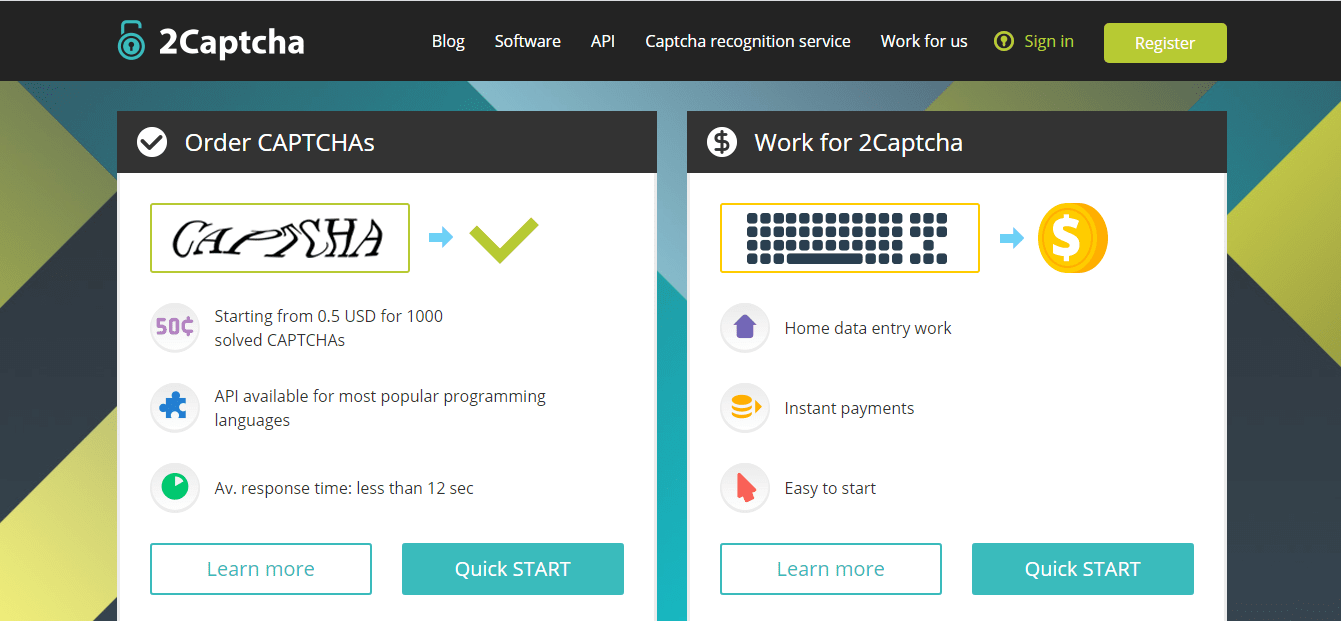Viewport: 1341px width, 621px height.
Task: Click 'API available for most popular programming' text
Action: [x=380, y=396]
